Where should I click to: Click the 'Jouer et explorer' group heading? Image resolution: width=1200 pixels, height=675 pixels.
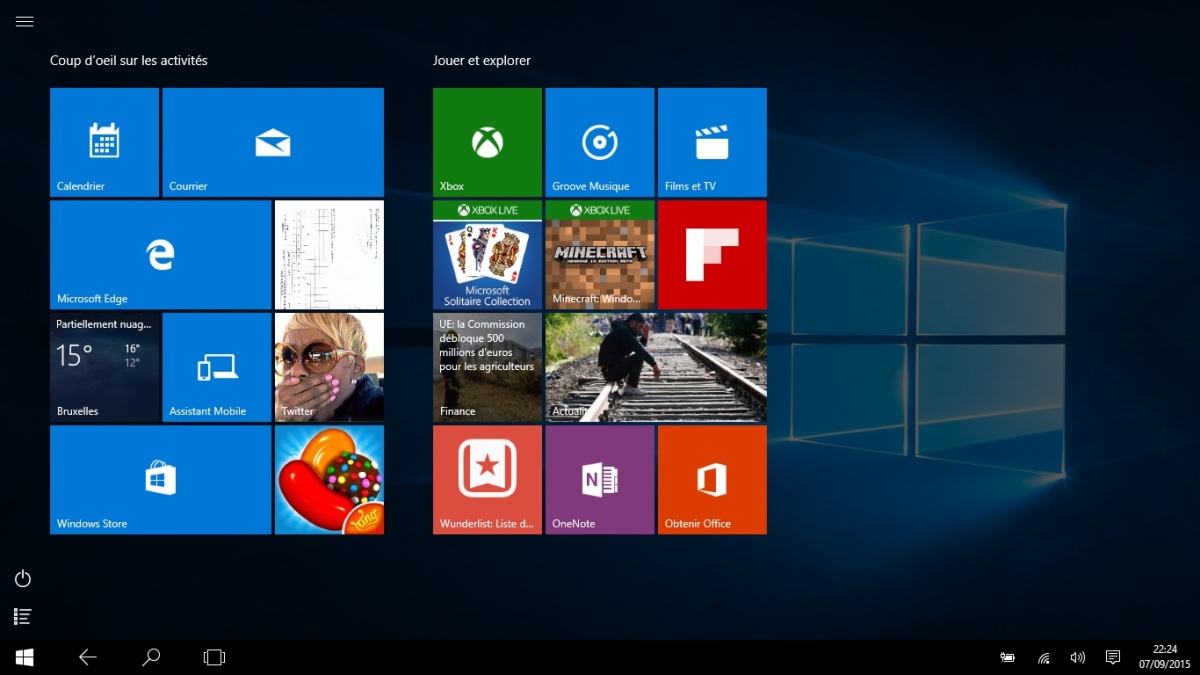(482, 61)
